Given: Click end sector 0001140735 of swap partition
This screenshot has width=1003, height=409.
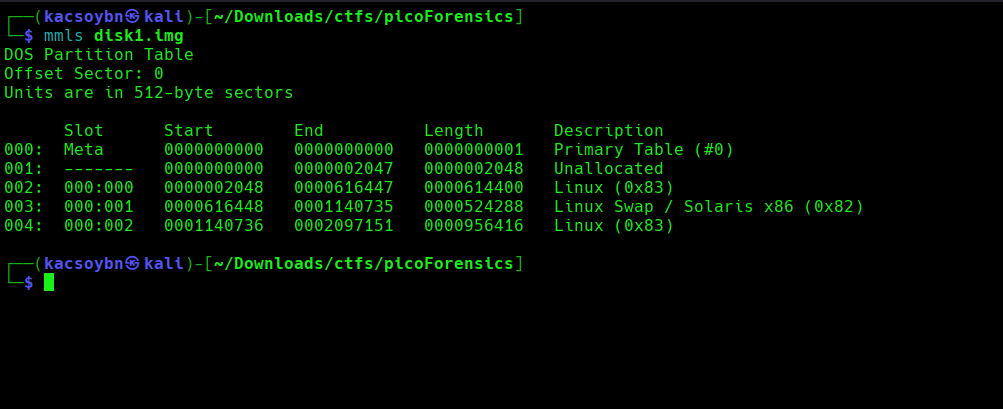Looking at the screenshot, I should (x=344, y=207).
